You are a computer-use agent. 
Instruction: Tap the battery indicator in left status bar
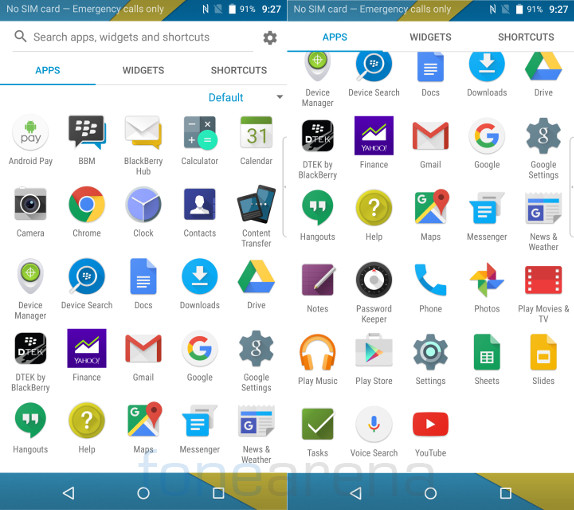[232, 9]
